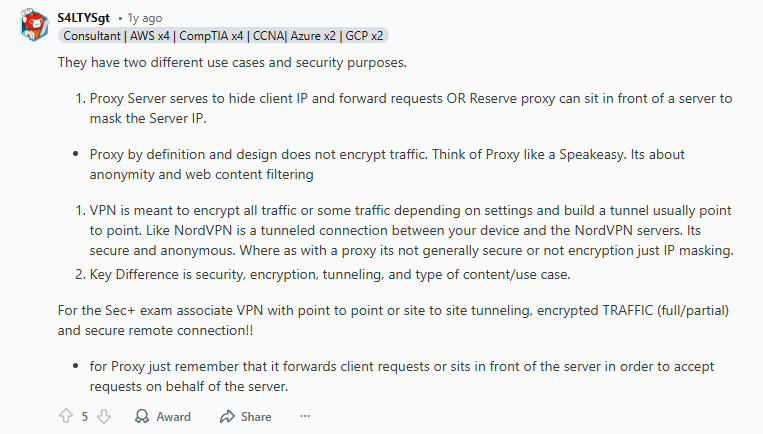This screenshot has height=434, width=763.
Task: Click the "Share" text label
Action: click(255, 416)
